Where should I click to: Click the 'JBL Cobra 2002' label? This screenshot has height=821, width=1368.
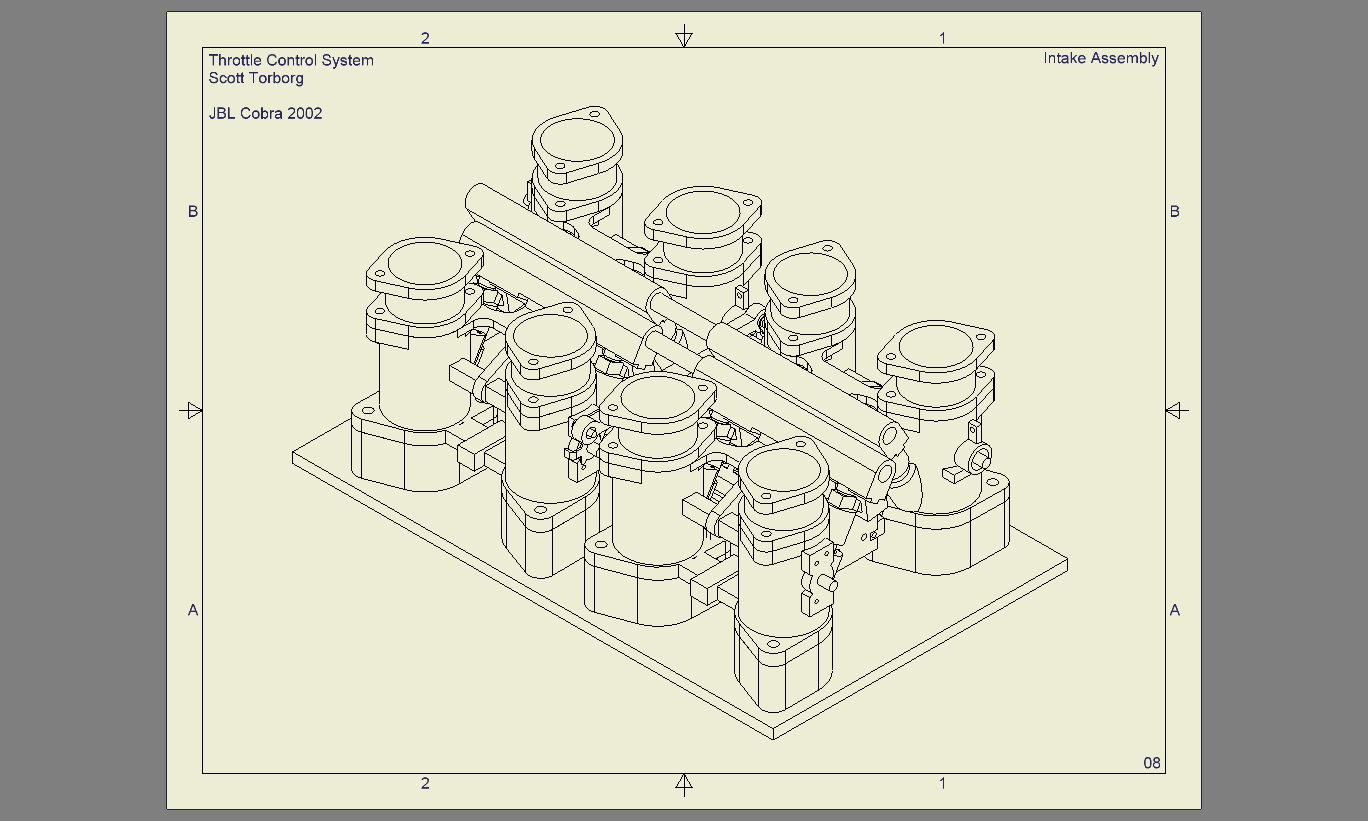tap(265, 114)
